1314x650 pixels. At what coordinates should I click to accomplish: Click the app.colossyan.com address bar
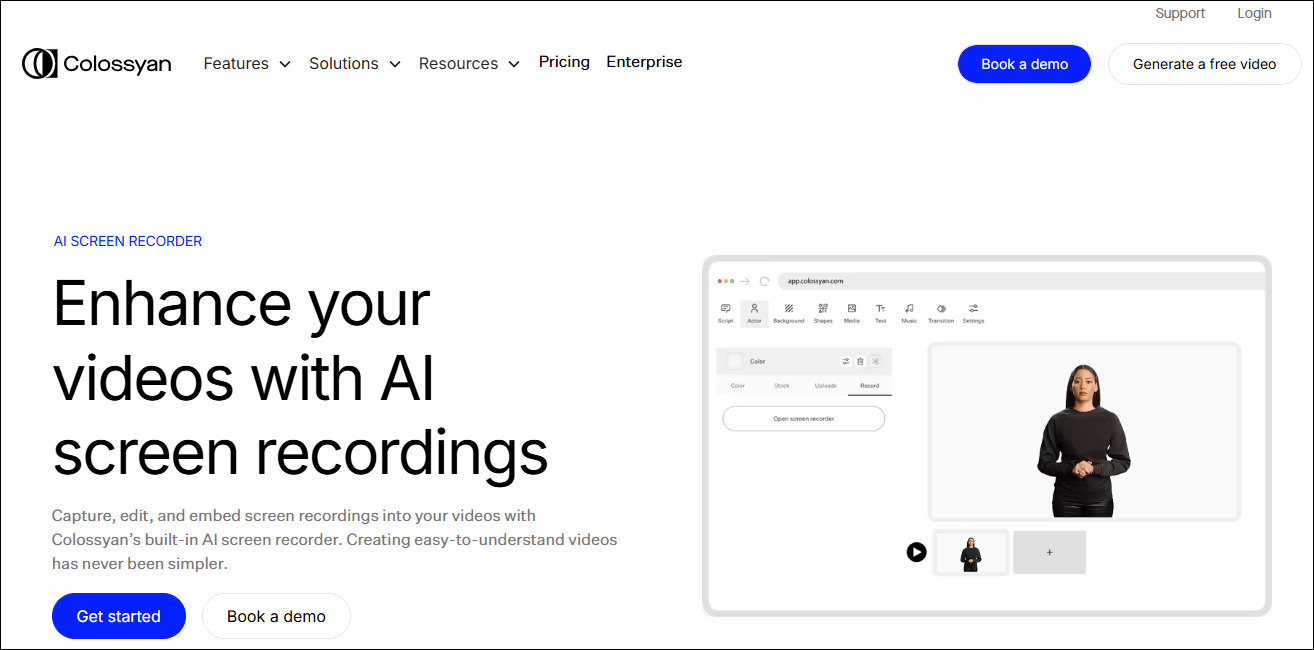1020,282
